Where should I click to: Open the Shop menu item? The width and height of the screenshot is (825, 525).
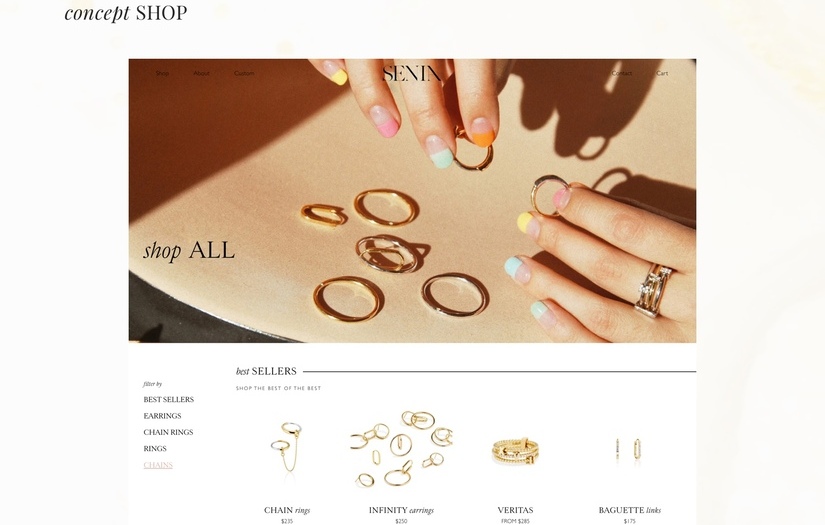coord(162,73)
